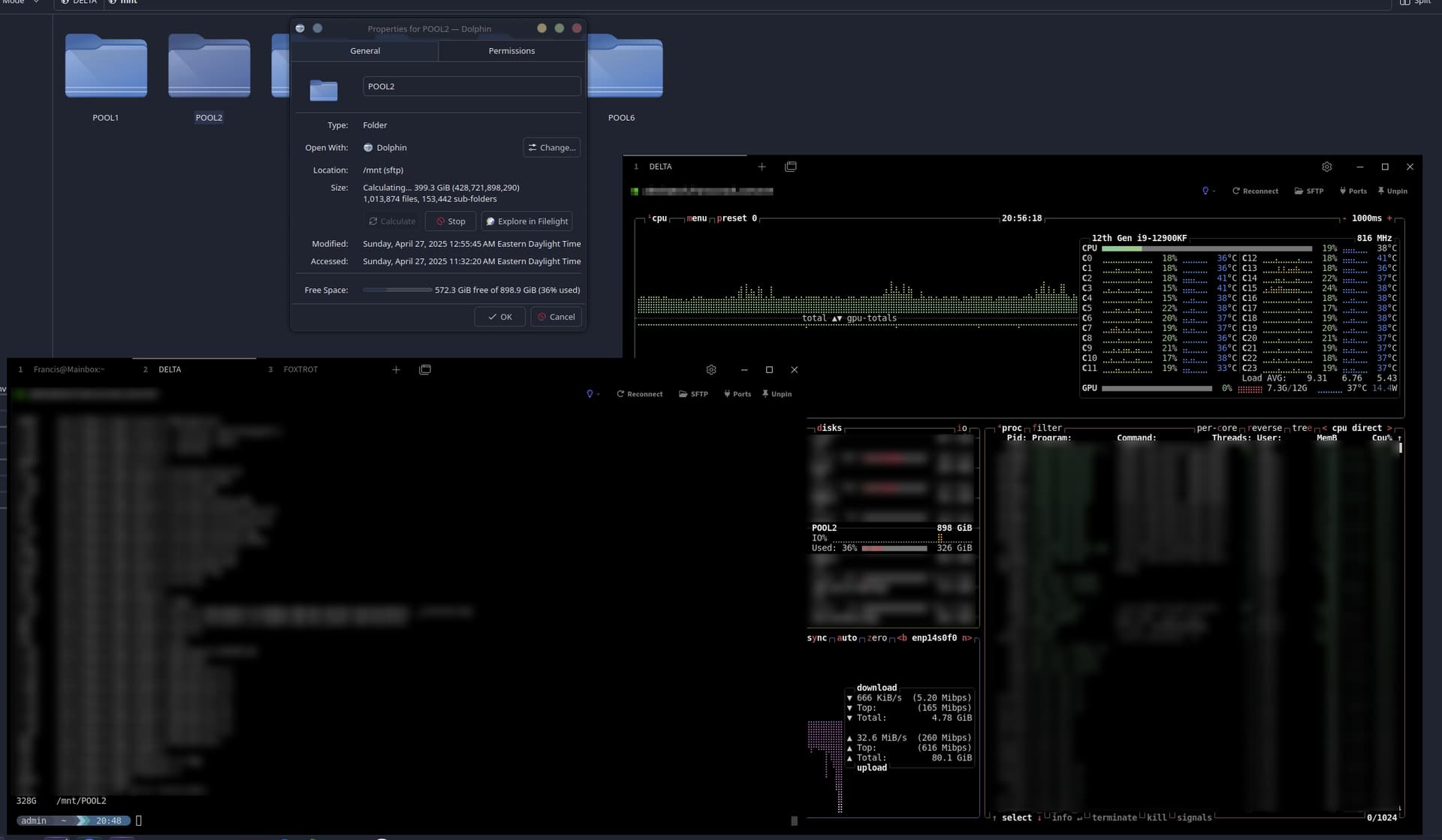The image size is (1442, 840).
Task: Decrease btop update interval with minus
Action: point(1344,218)
